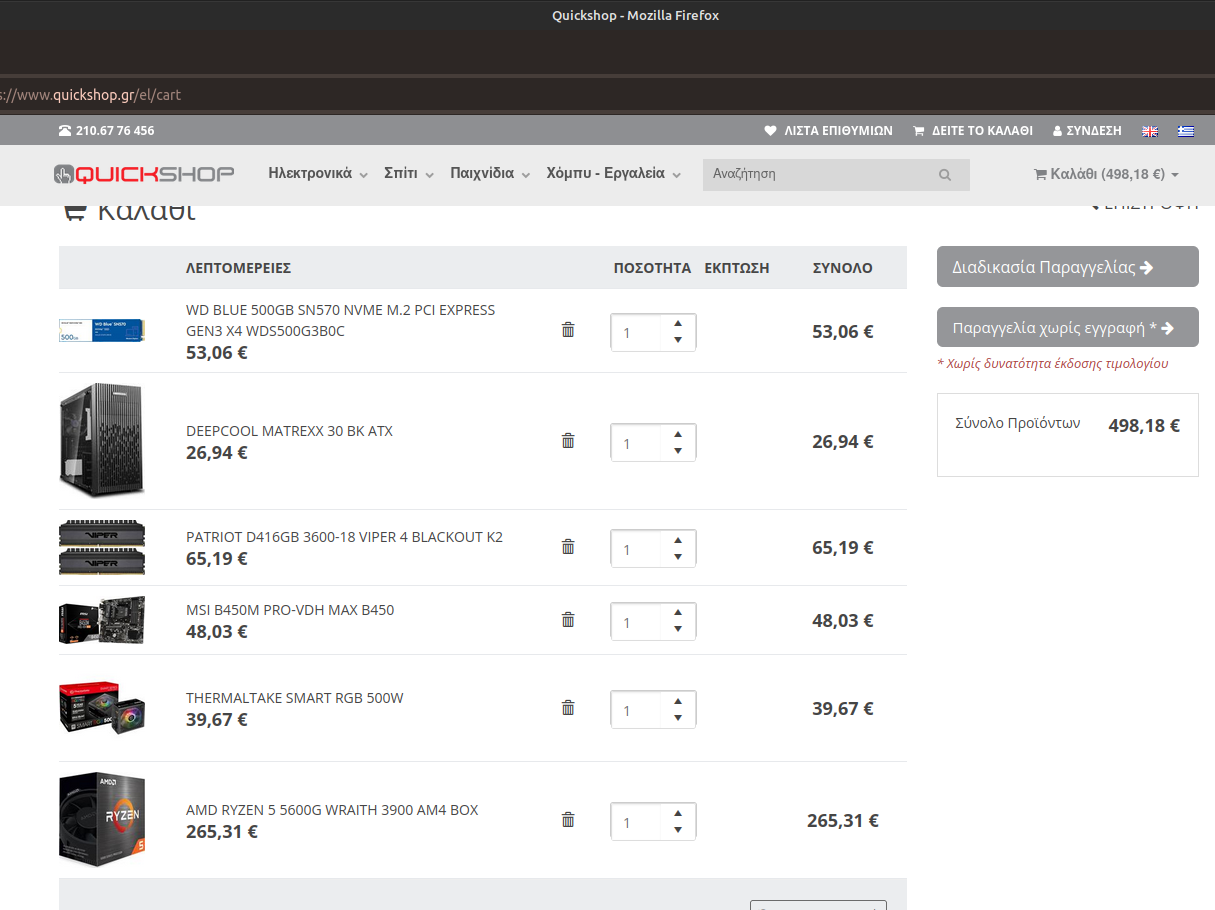Click the WD Blue SSD thumbnail

tap(102, 331)
